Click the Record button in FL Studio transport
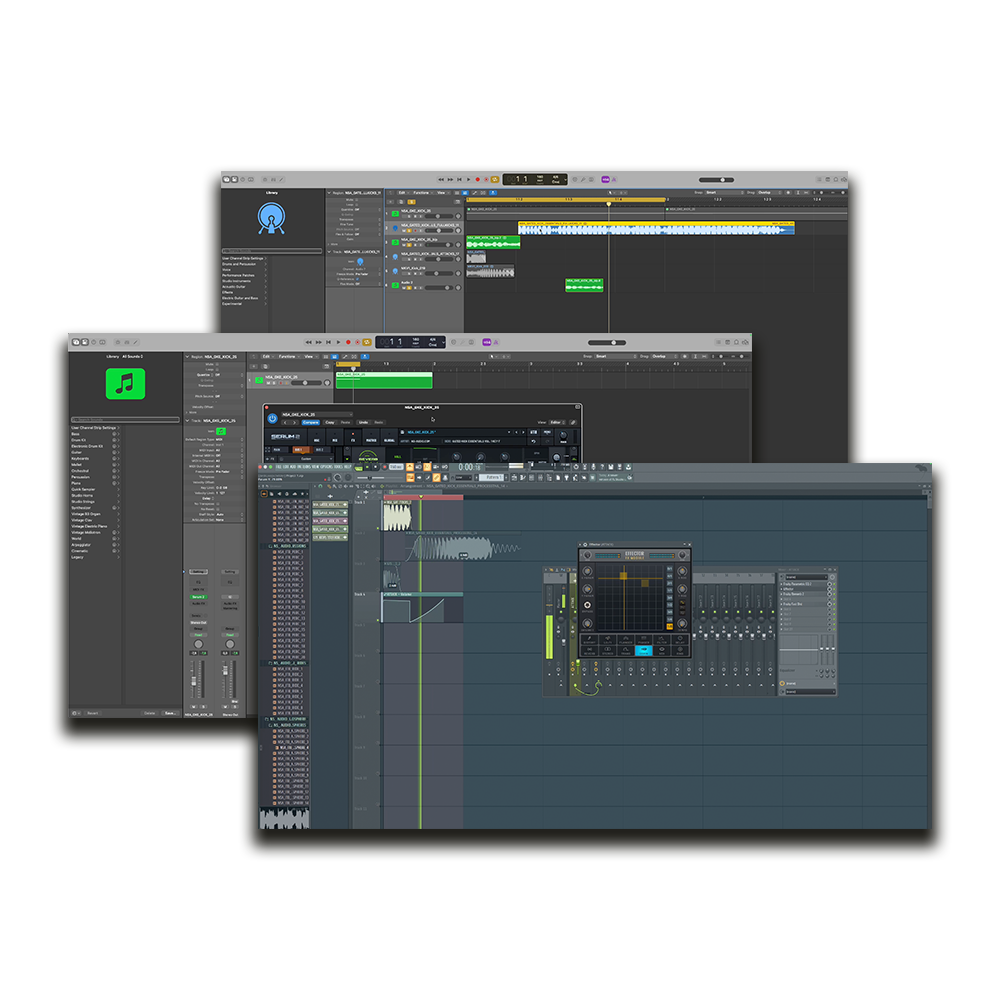The height and width of the screenshot is (1000, 1000). pos(384,467)
